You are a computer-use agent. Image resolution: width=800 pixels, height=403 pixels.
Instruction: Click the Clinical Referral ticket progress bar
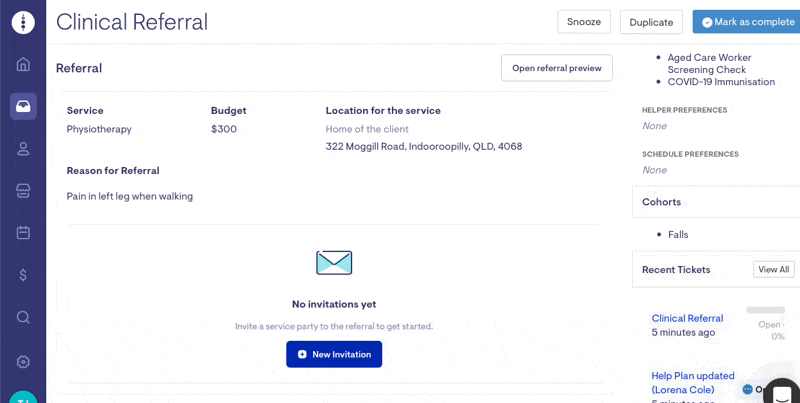(765, 310)
